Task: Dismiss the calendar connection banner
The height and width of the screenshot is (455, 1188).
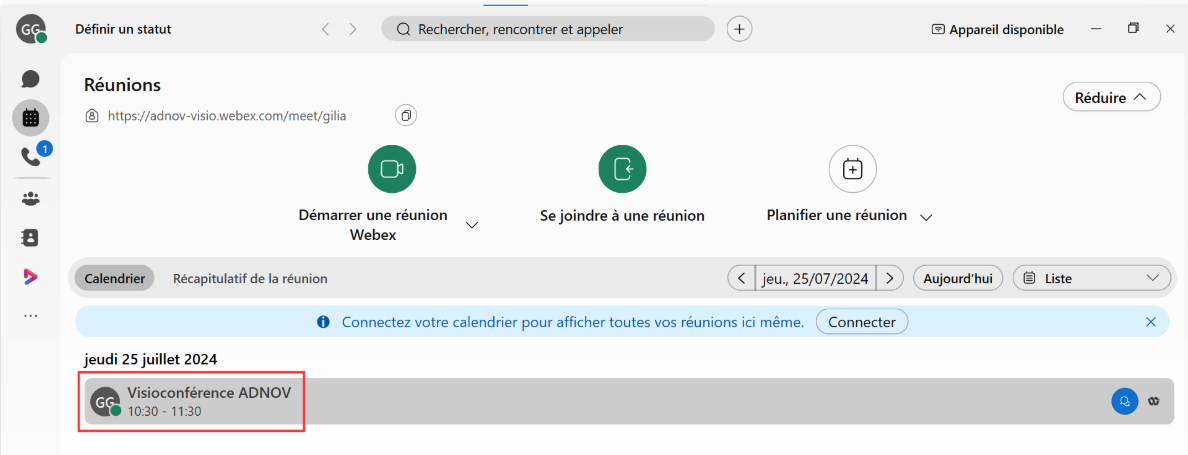Action: point(1151,322)
